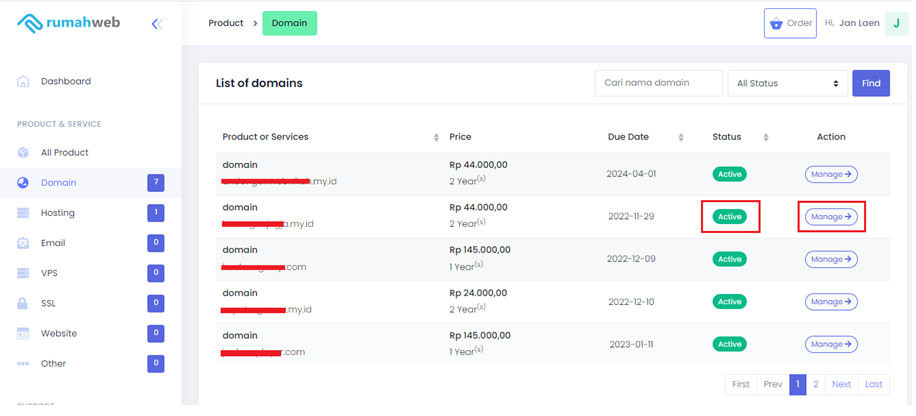Click the Website window icon
The width and height of the screenshot is (916, 416).
pyautogui.click(x=23, y=334)
